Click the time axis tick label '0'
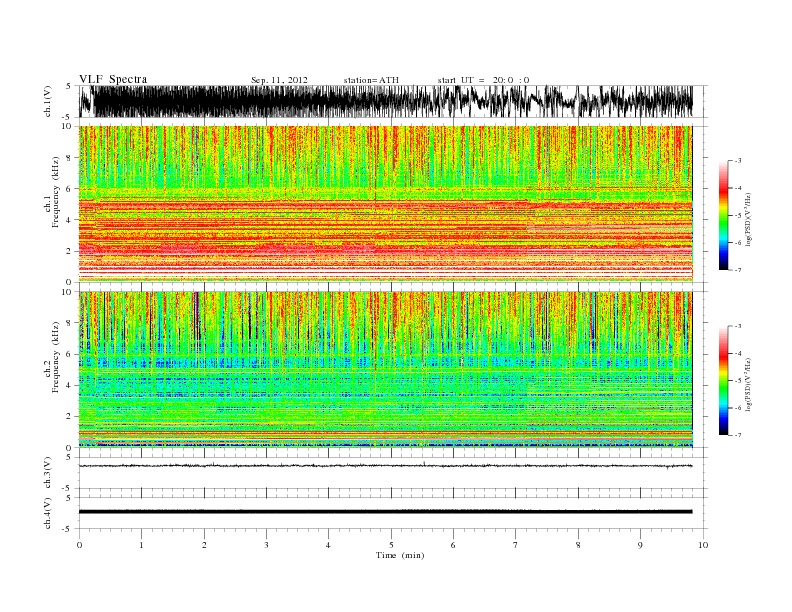Screen dimensions: 792x612 (79, 545)
